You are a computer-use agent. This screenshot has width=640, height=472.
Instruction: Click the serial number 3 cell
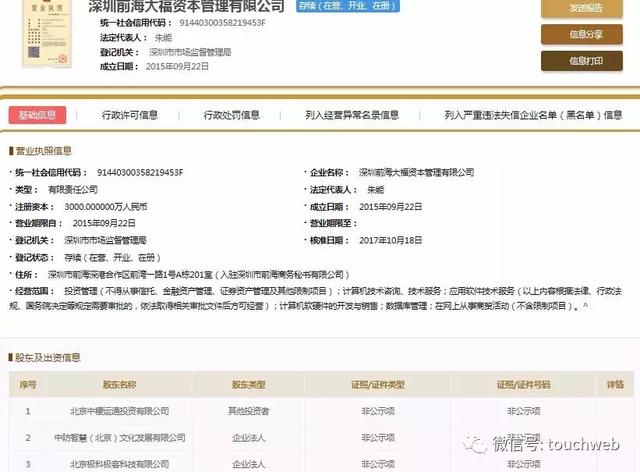[x=28, y=464]
